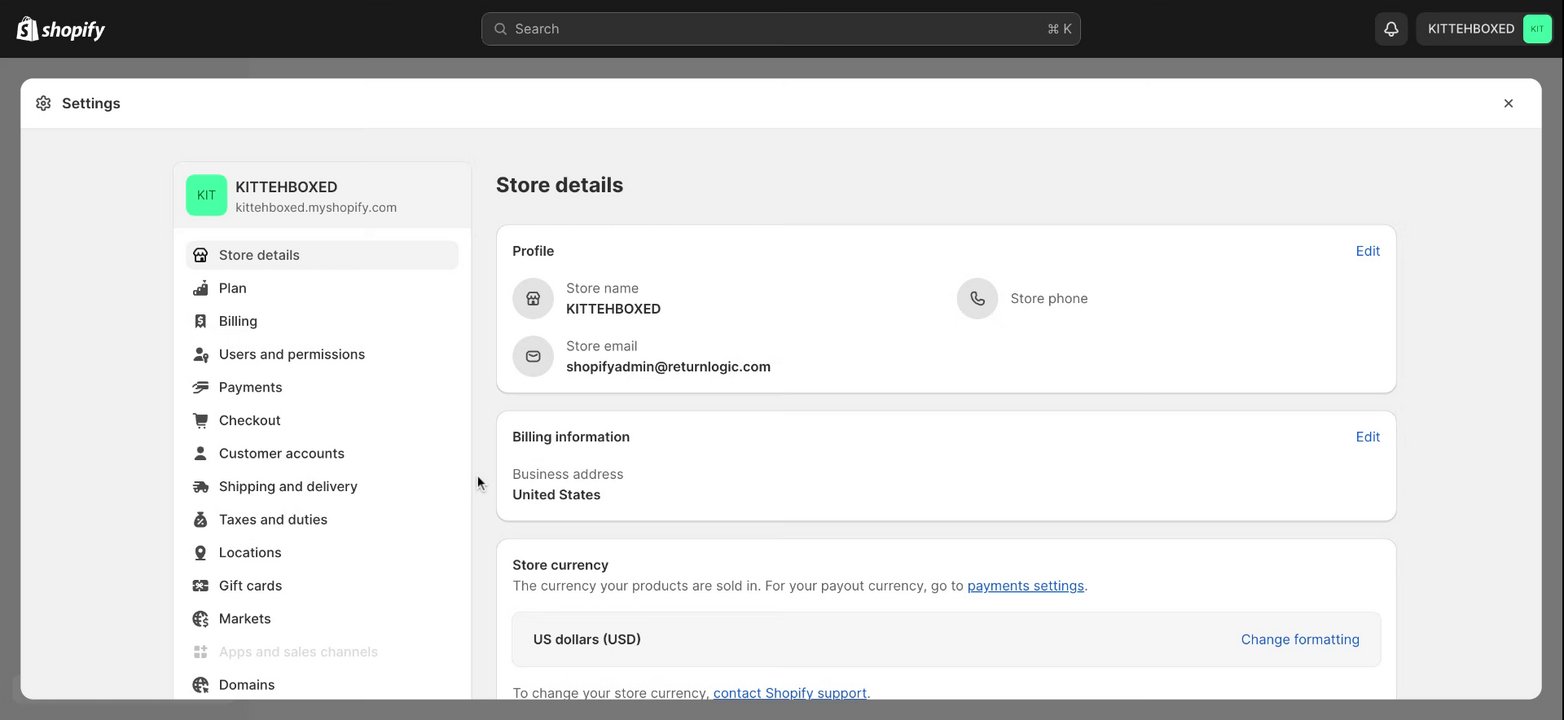Screen dimensions: 1564x720
Task: Go to Billing settings
Action: [238, 321]
